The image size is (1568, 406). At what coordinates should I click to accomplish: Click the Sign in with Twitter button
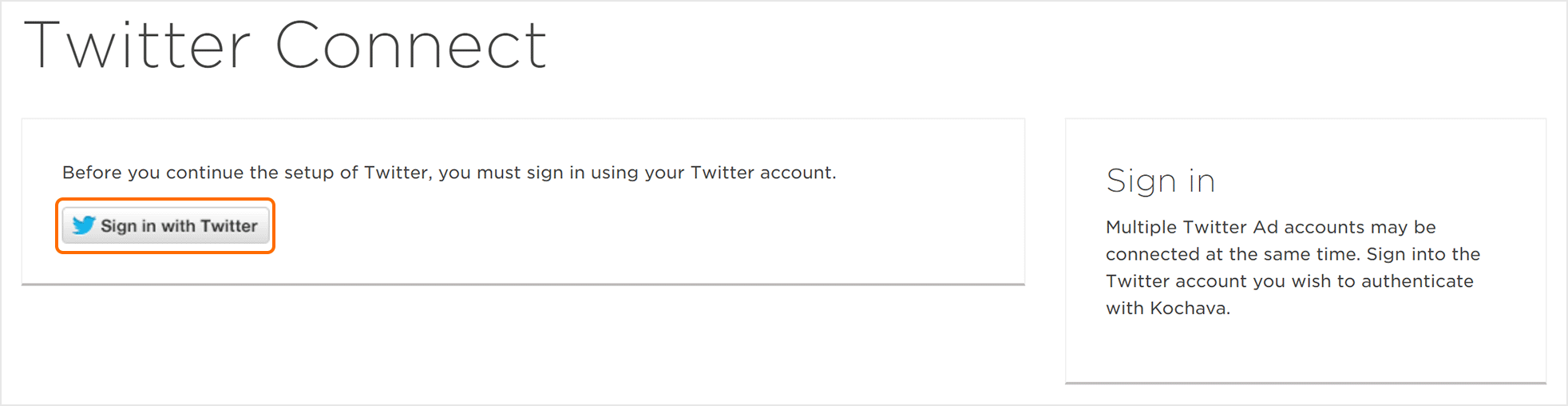(x=165, y=226)
